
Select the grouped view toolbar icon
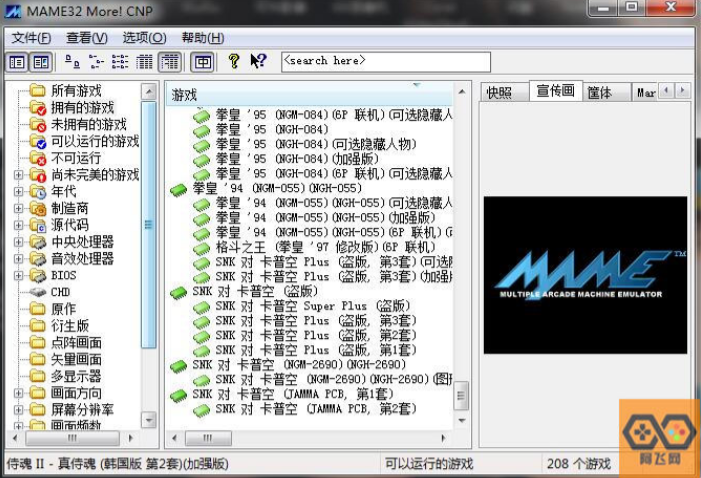pos(169,62)
